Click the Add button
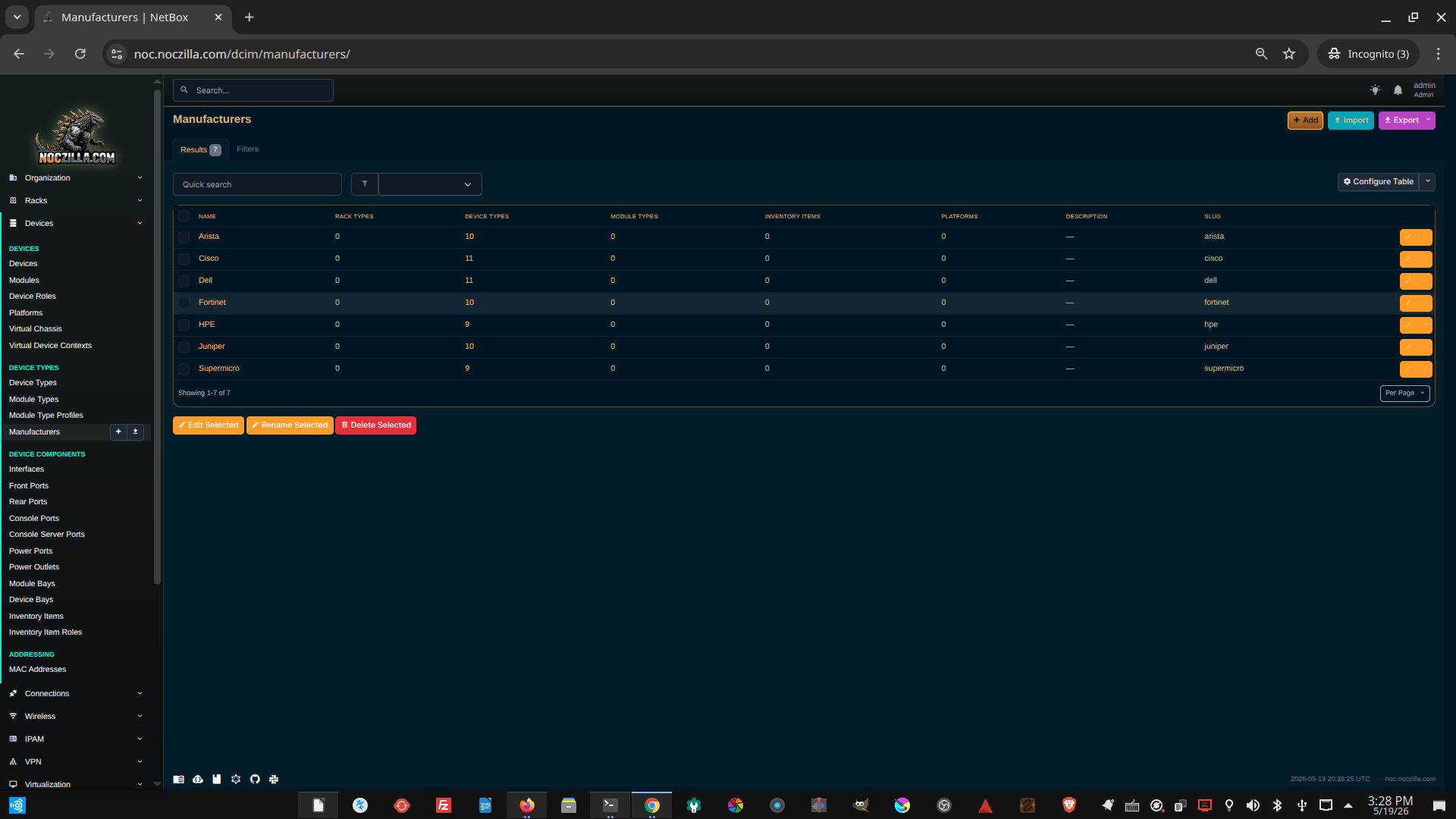 1305,120
